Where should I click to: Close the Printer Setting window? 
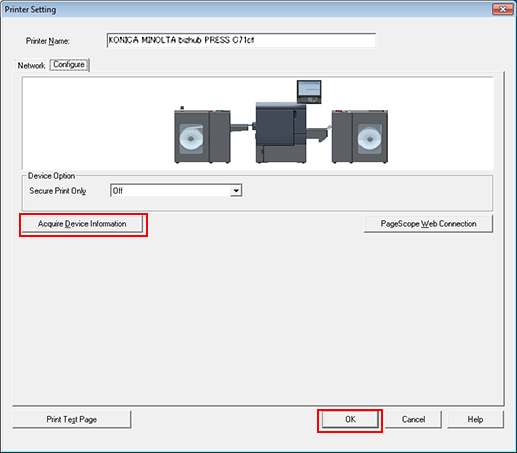pyautogui.click(x=502, y=9)
